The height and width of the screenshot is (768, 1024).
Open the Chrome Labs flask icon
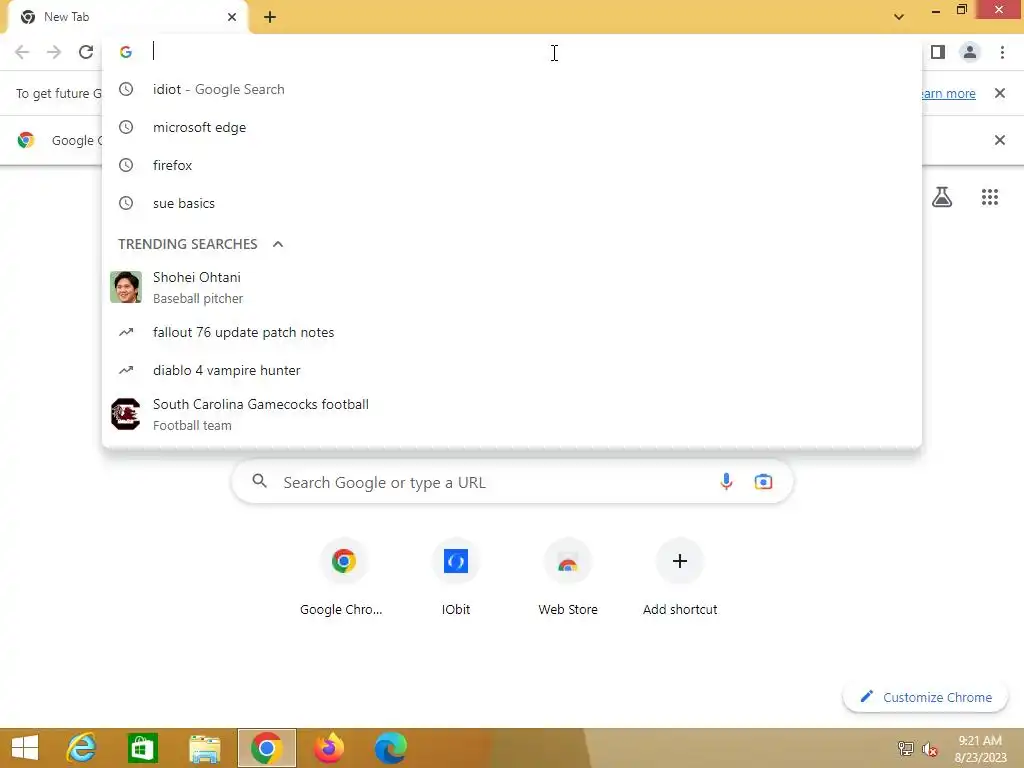pyautogui.click(x=942, y=197)
